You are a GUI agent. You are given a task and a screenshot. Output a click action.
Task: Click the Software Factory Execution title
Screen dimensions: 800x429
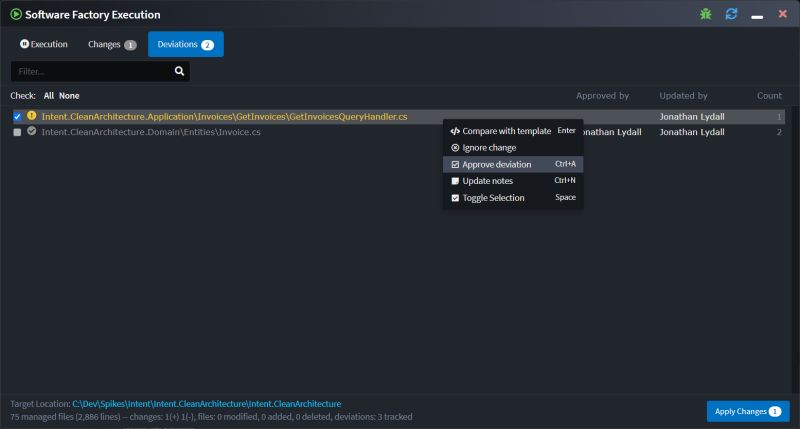point(92,15)
